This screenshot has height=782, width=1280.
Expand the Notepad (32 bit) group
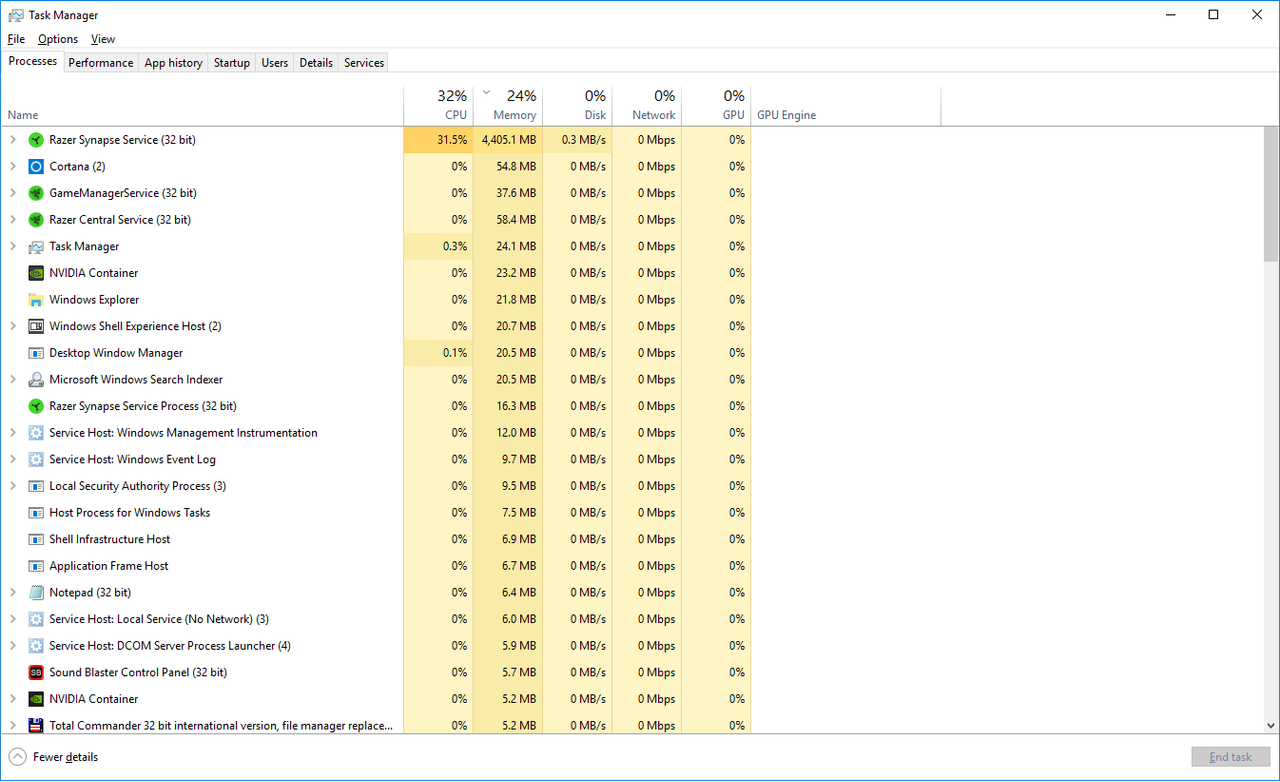pos(13,593)
